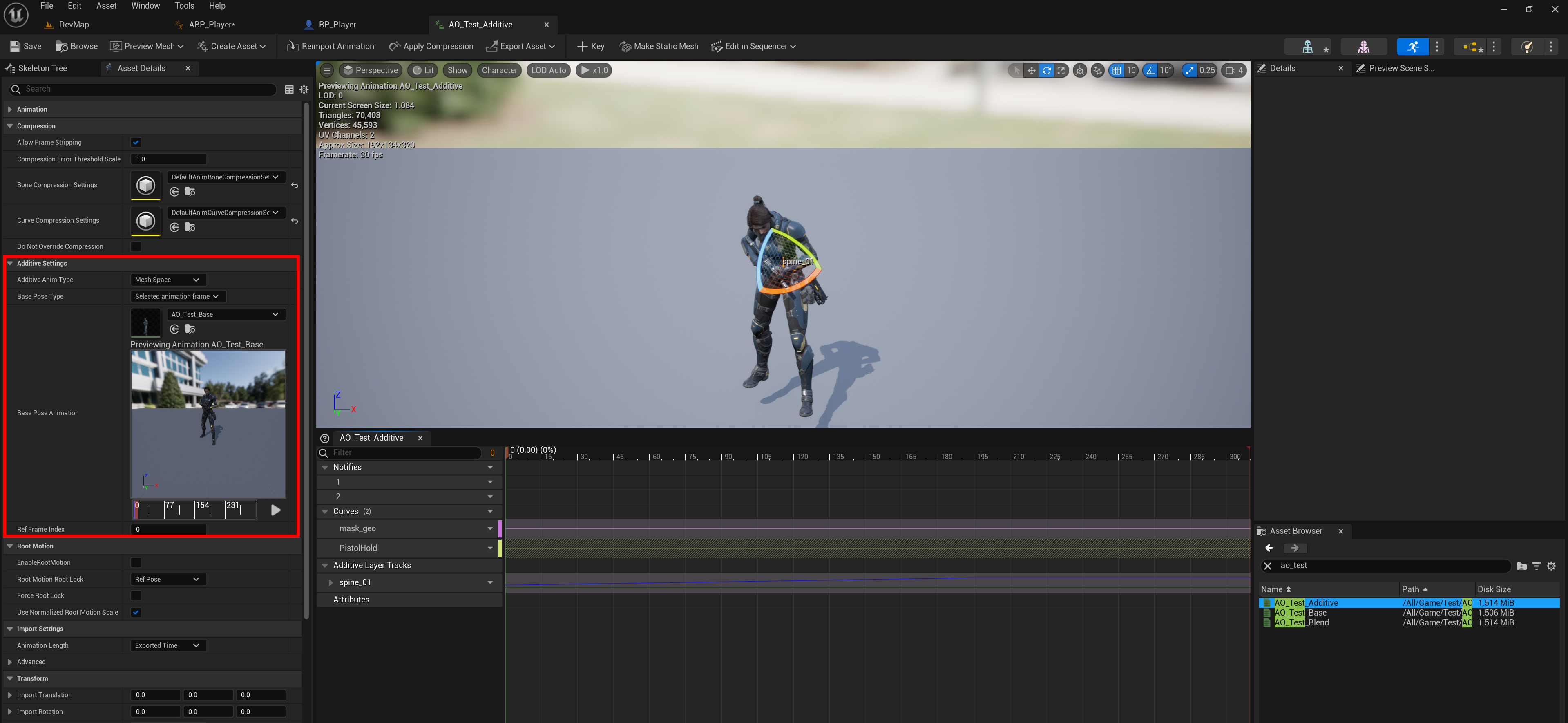Screen dimensions: 1568x723
Task: Click Make Static Mesh
Action: [659, 46]
